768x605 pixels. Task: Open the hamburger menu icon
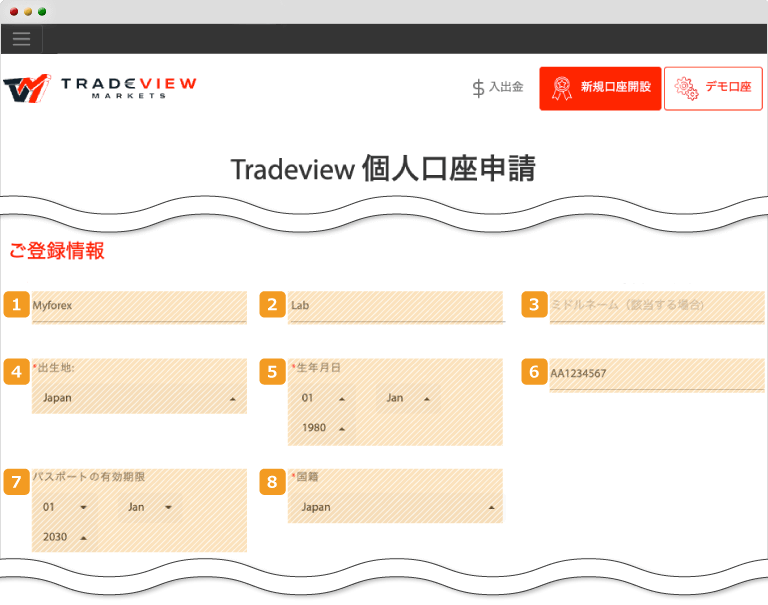tap(21, 39)
